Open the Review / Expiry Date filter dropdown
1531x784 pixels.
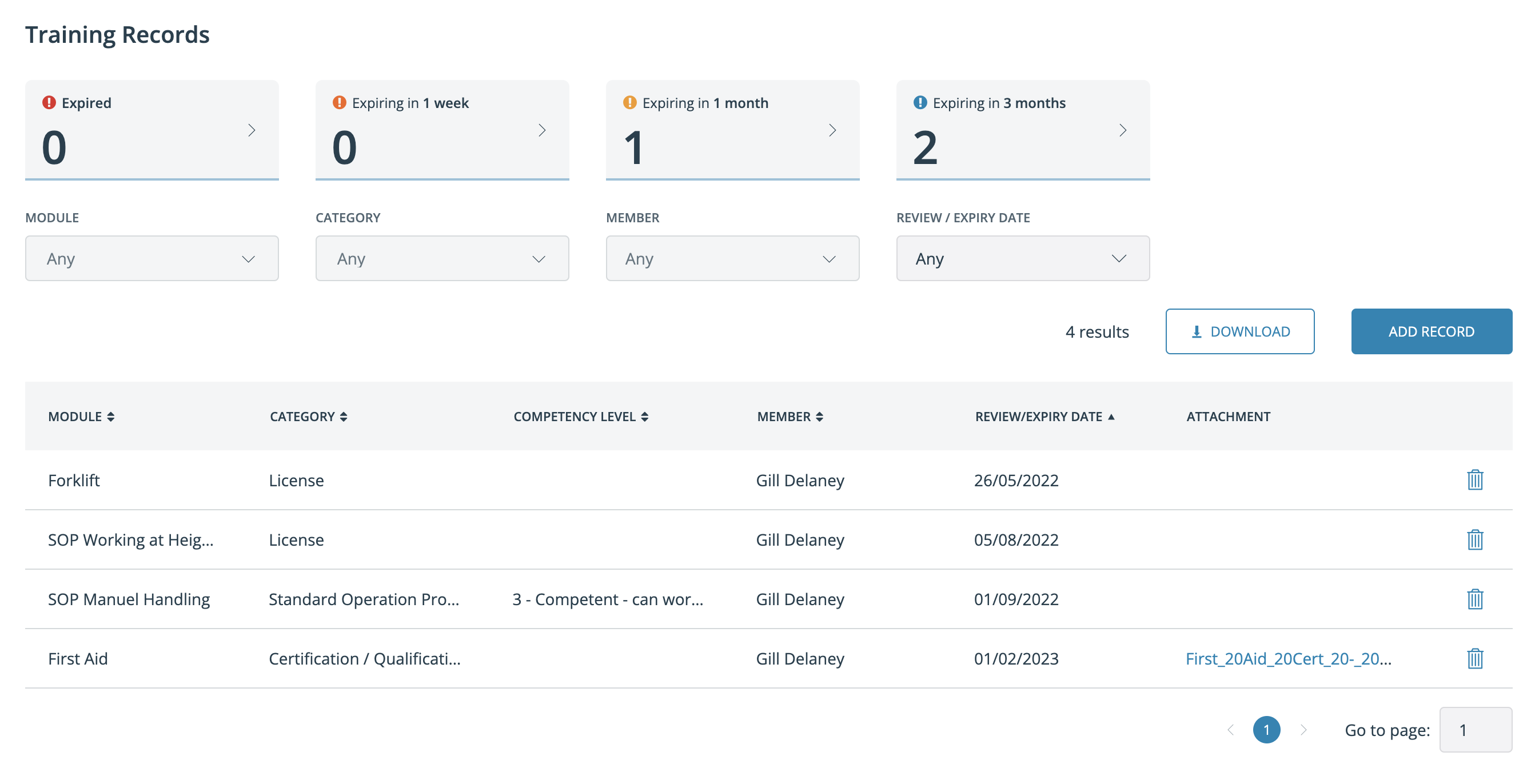tap(1023, 258)
